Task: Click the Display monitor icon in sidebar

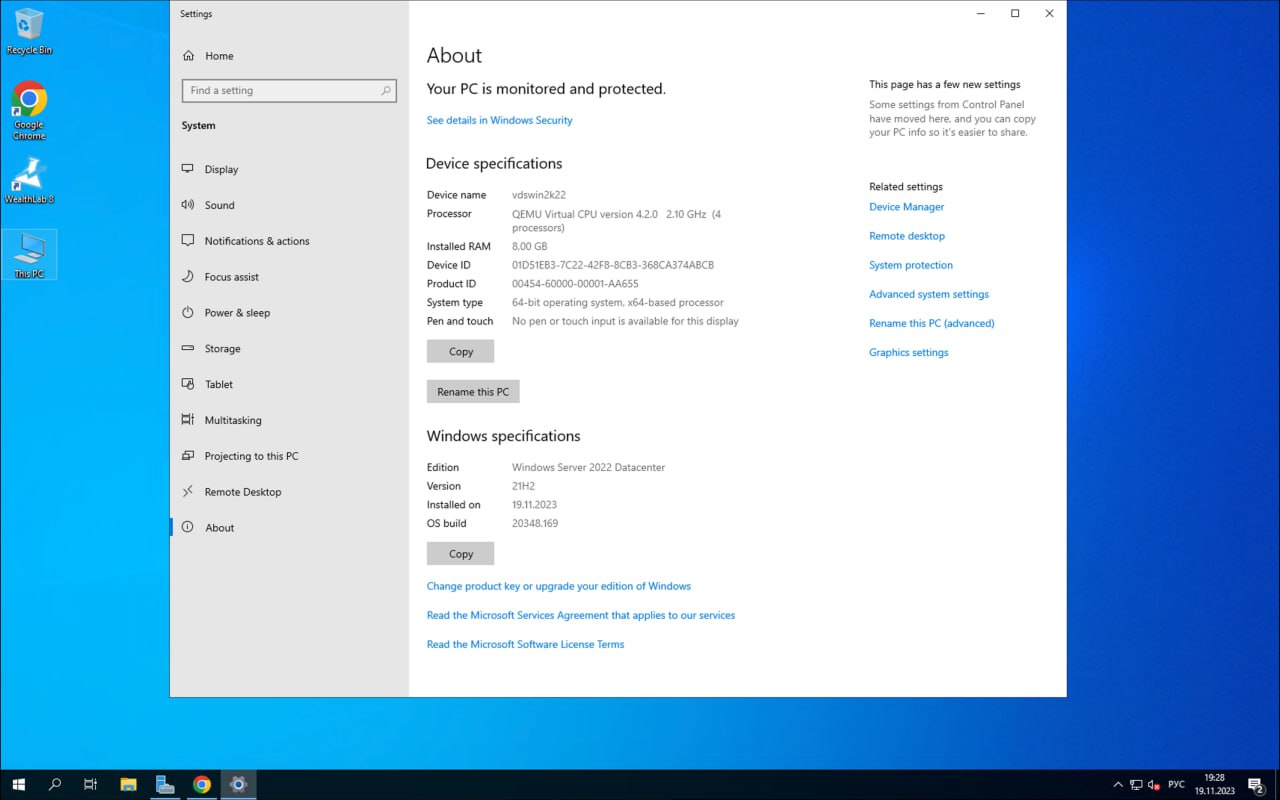Action: click(x=188, y=169)
